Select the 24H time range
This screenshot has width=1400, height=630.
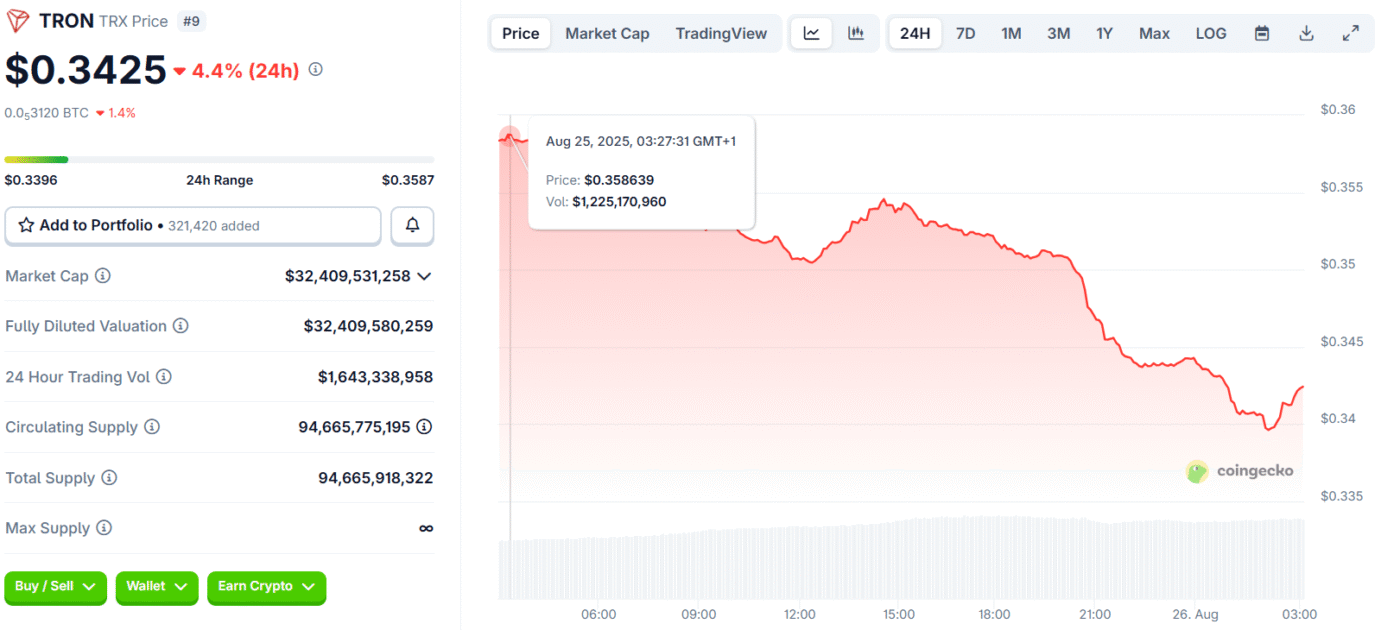pyautogui.click(x=915, y=33)
